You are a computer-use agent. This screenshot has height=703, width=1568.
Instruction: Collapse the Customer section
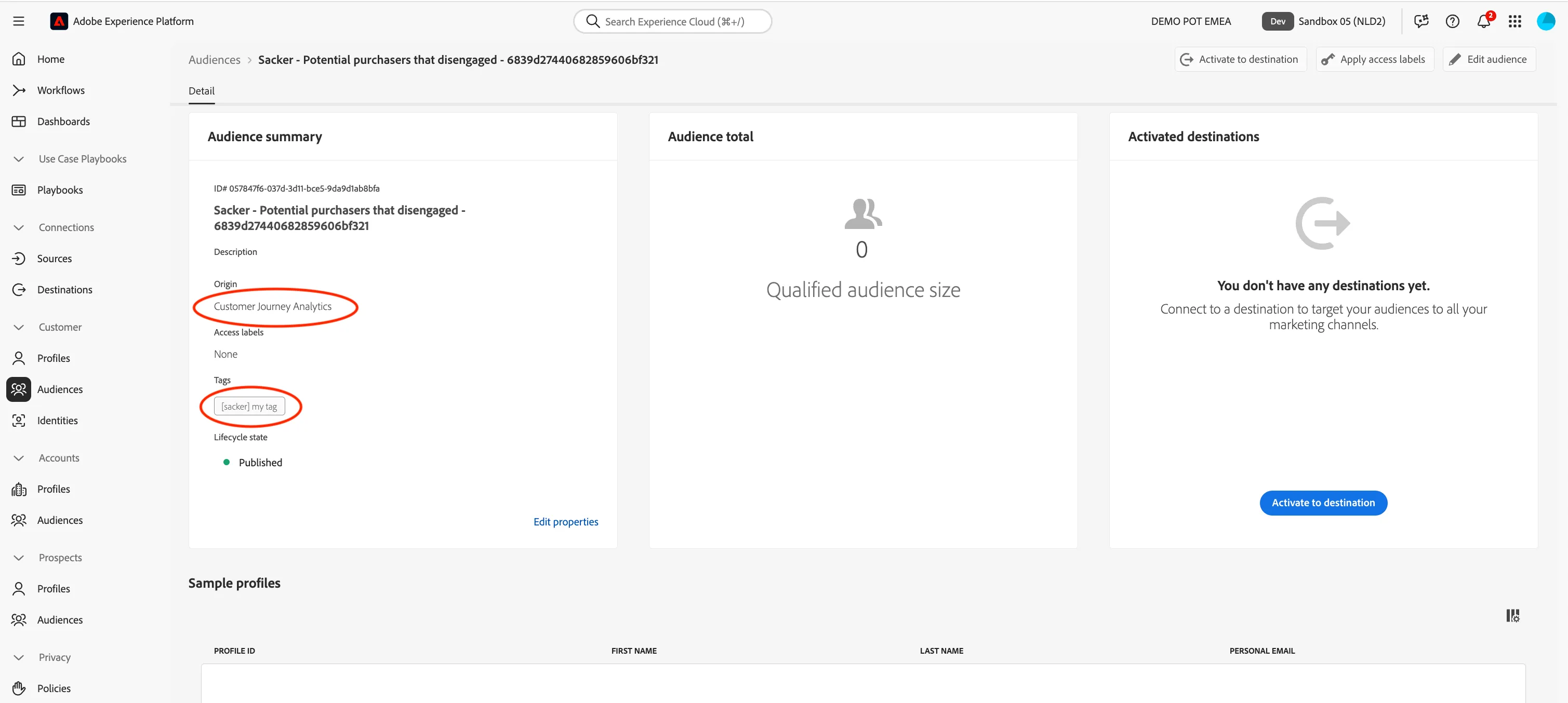19,327
